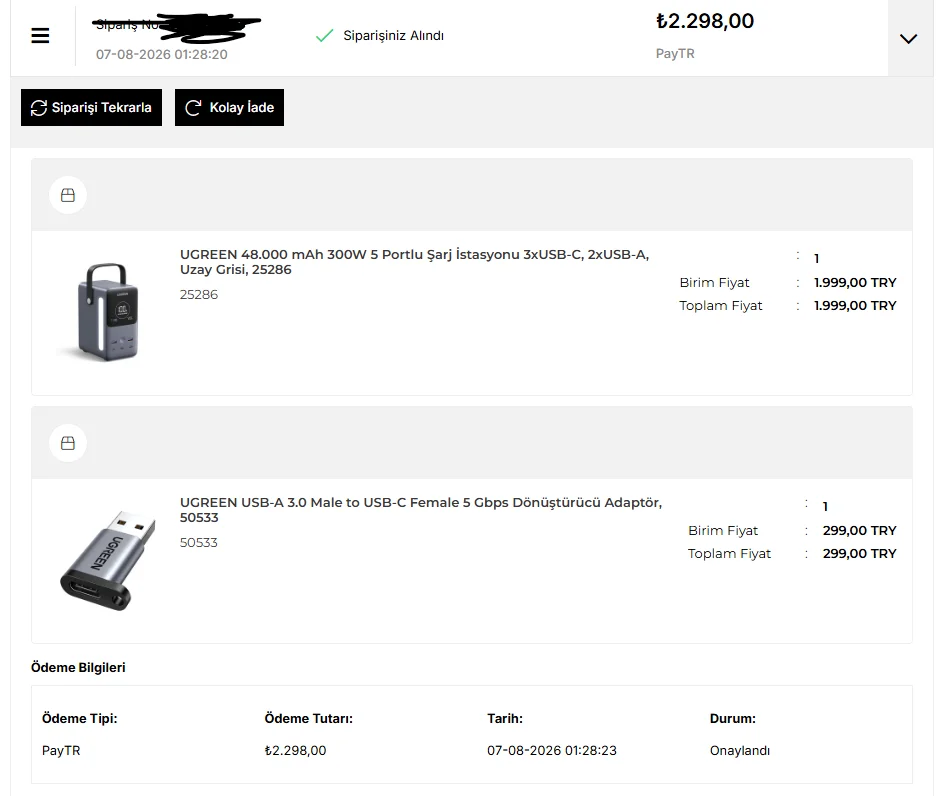Click the Kolay İade button
Screen dimensions: 952x796
pos(230,107)
